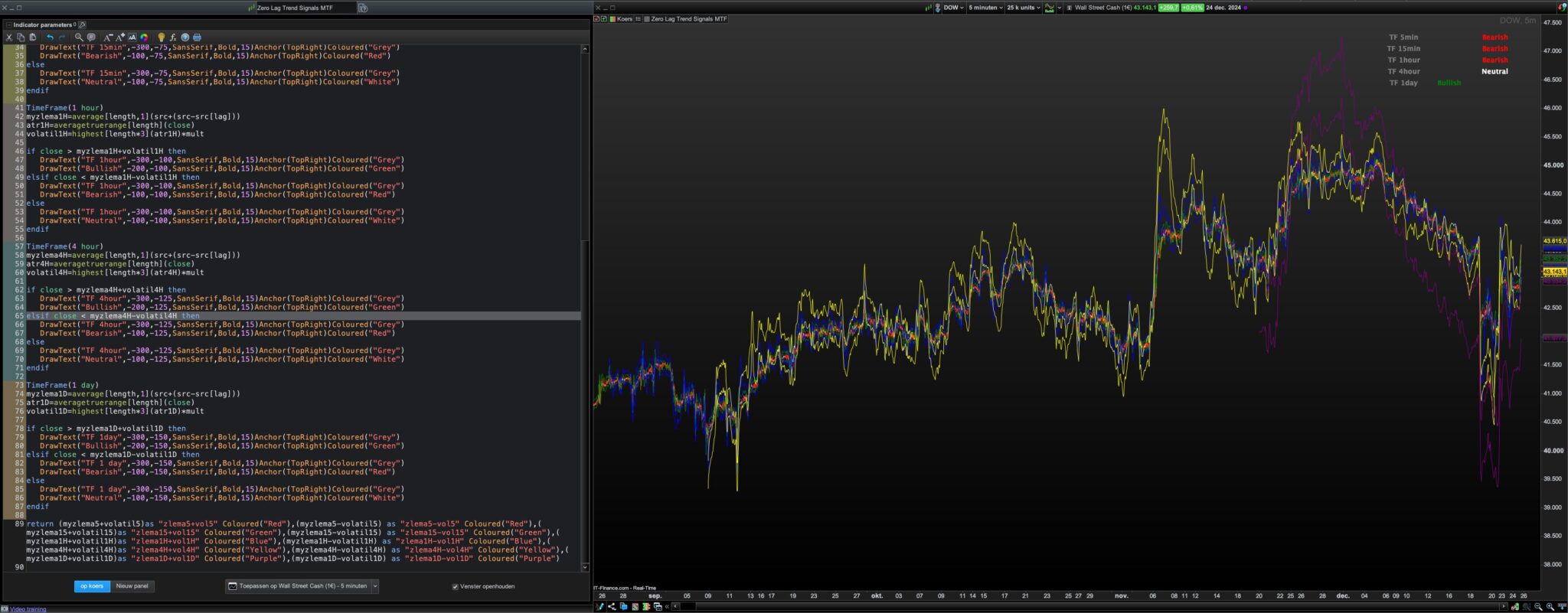Open the '5 minuten' timeframe dropdown

pos(985,8)
